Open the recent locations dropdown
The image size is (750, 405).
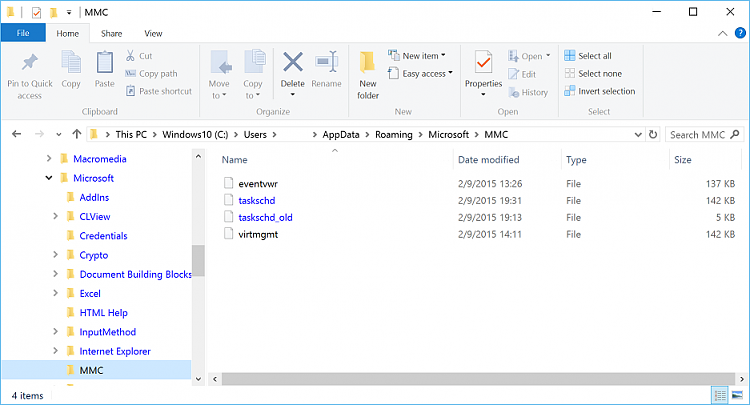pos(58,135)
